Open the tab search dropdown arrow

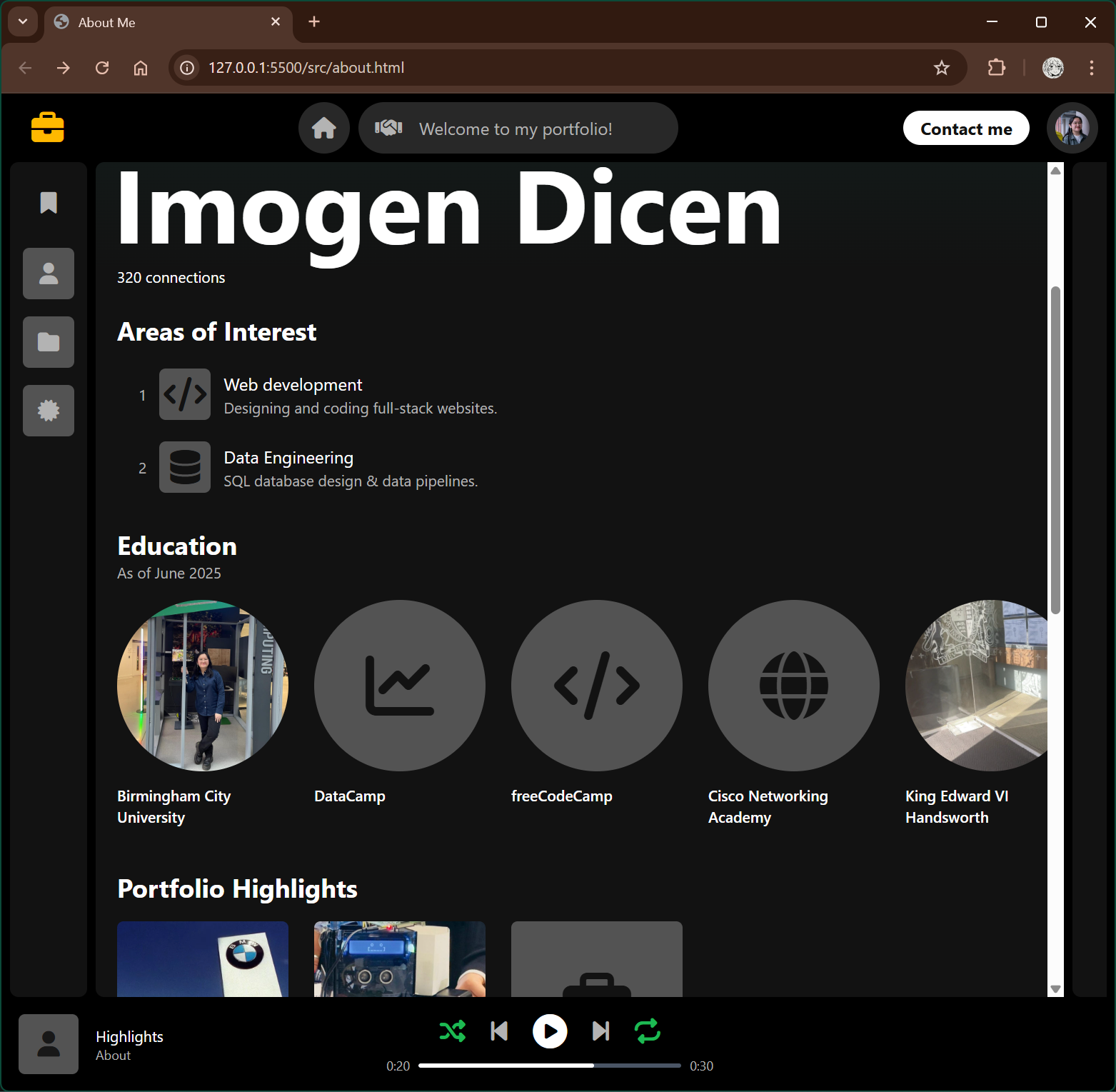[23, 22]
